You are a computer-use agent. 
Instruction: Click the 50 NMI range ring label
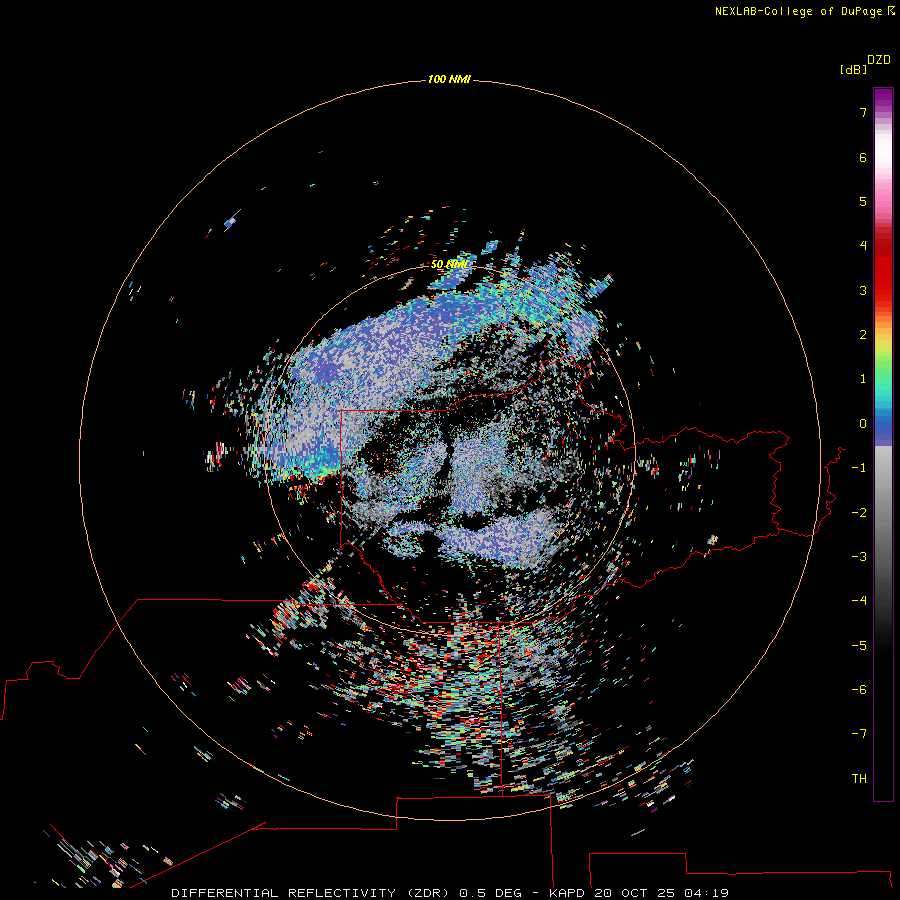449,265
